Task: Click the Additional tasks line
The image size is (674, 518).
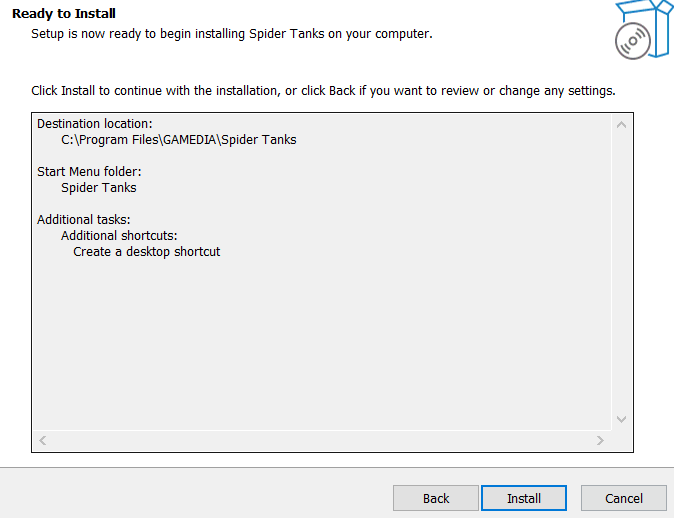Action: pos(83,220)
